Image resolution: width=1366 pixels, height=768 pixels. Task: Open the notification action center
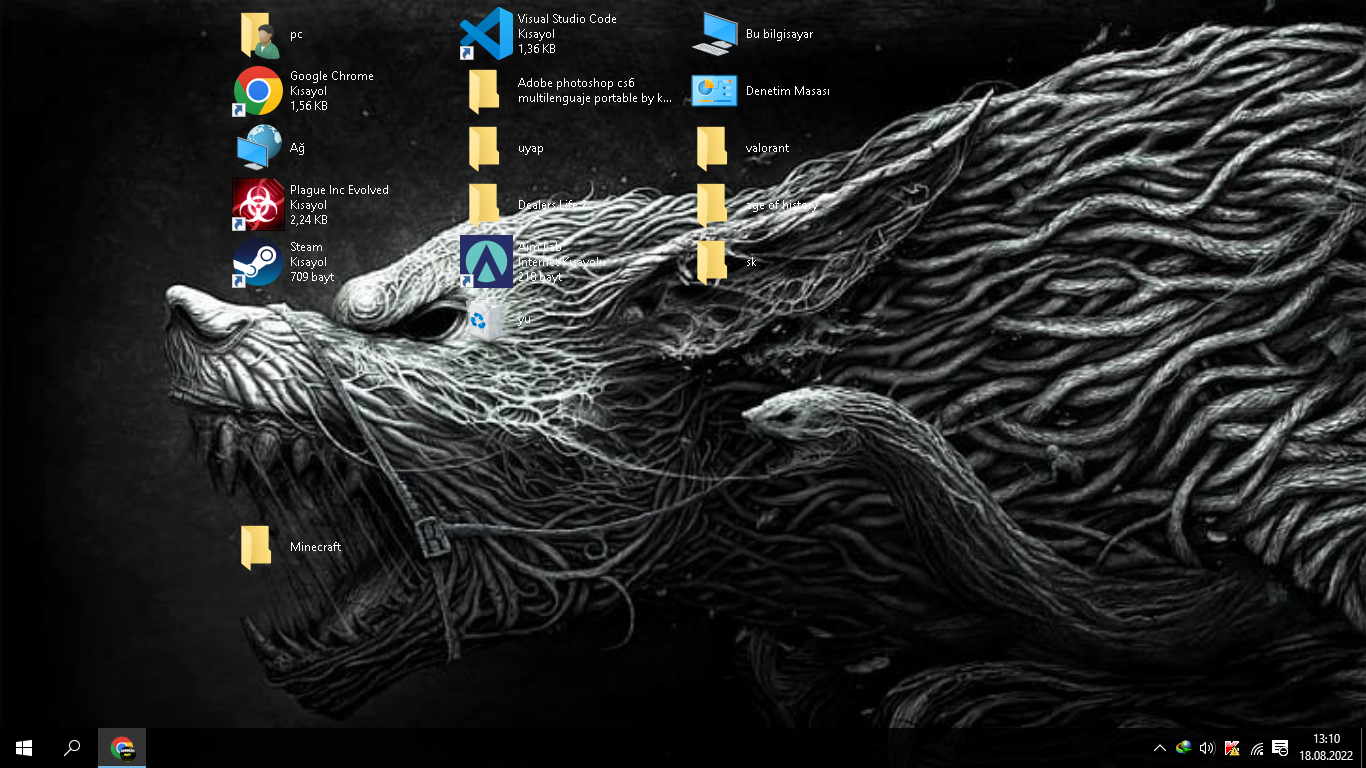[x=1280, y=748]
